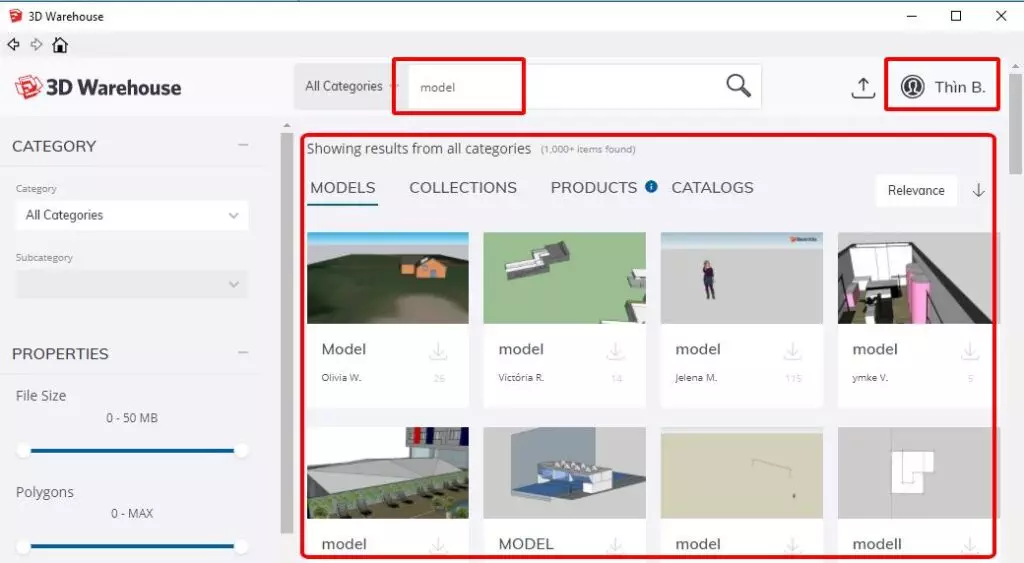Switch to the MODELS tab

pyautogui.click(x=342, y=188)
